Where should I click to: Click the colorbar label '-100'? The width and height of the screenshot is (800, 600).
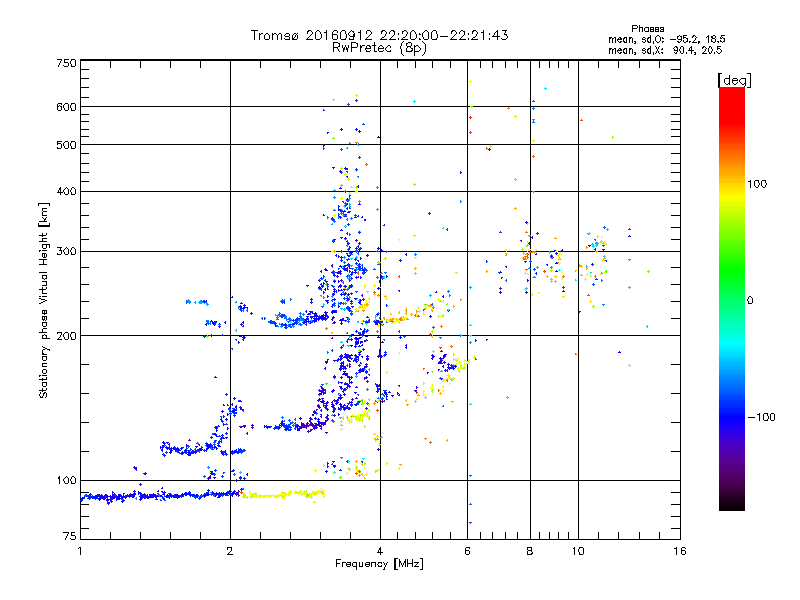pos(761,417)
